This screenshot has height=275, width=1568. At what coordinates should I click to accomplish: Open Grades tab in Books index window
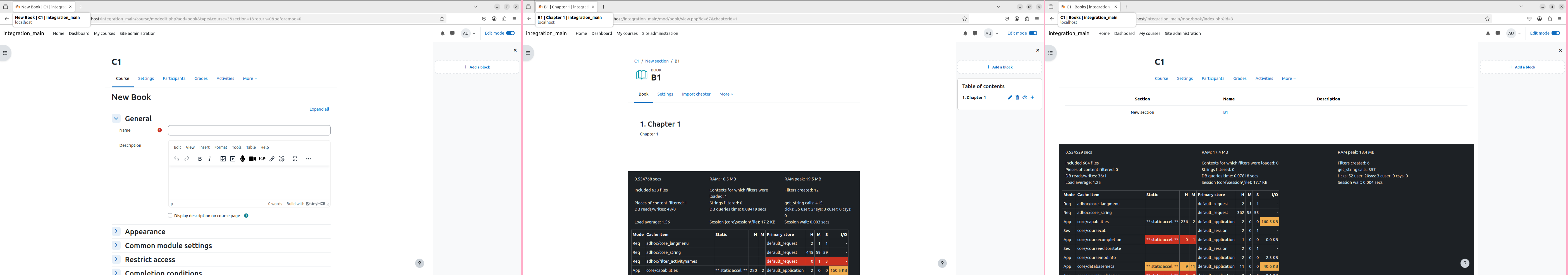coord(1240,79)
